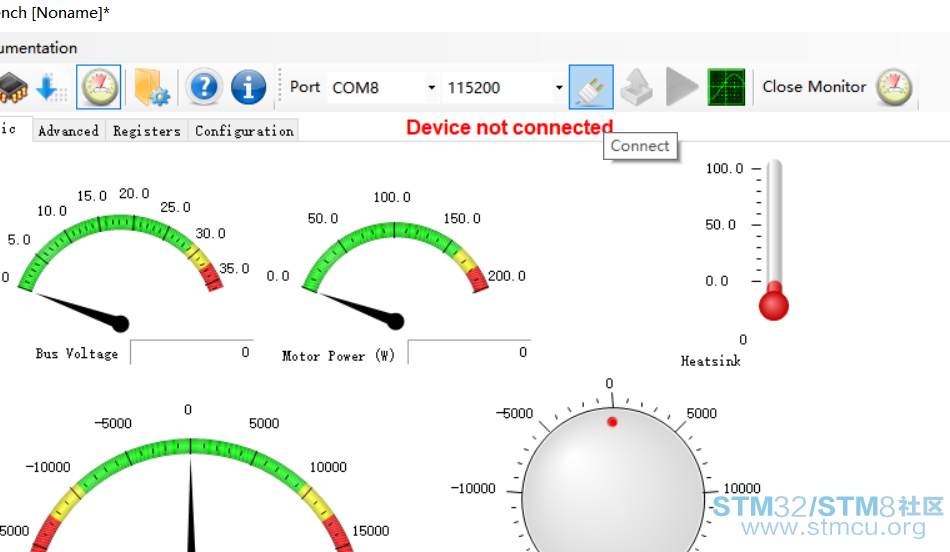
Task: Open the green oscilloscope plotter icon
Action: (x=726, y=87)
